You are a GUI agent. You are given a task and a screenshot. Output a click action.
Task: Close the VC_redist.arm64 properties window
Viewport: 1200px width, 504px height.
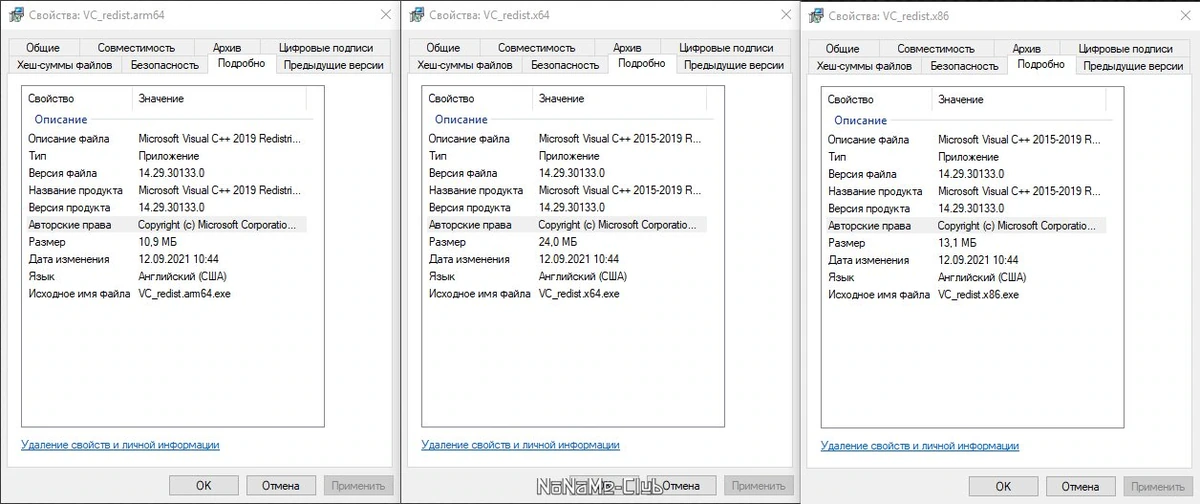click(x=386, y=15)
